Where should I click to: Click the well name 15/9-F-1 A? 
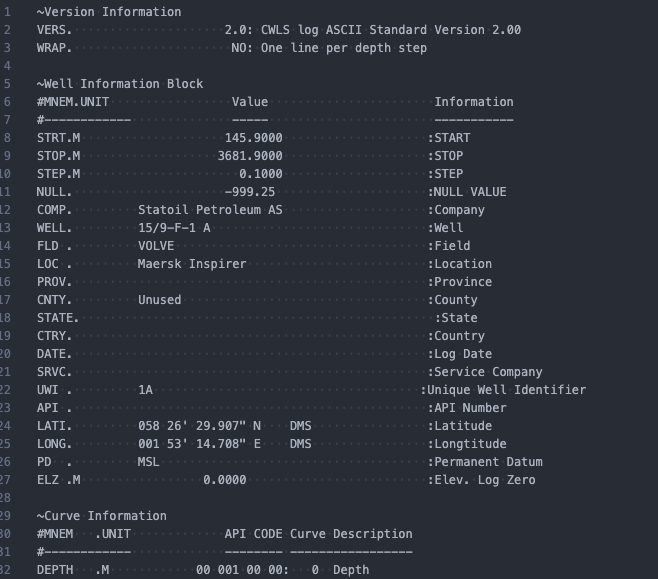[174, 228]
